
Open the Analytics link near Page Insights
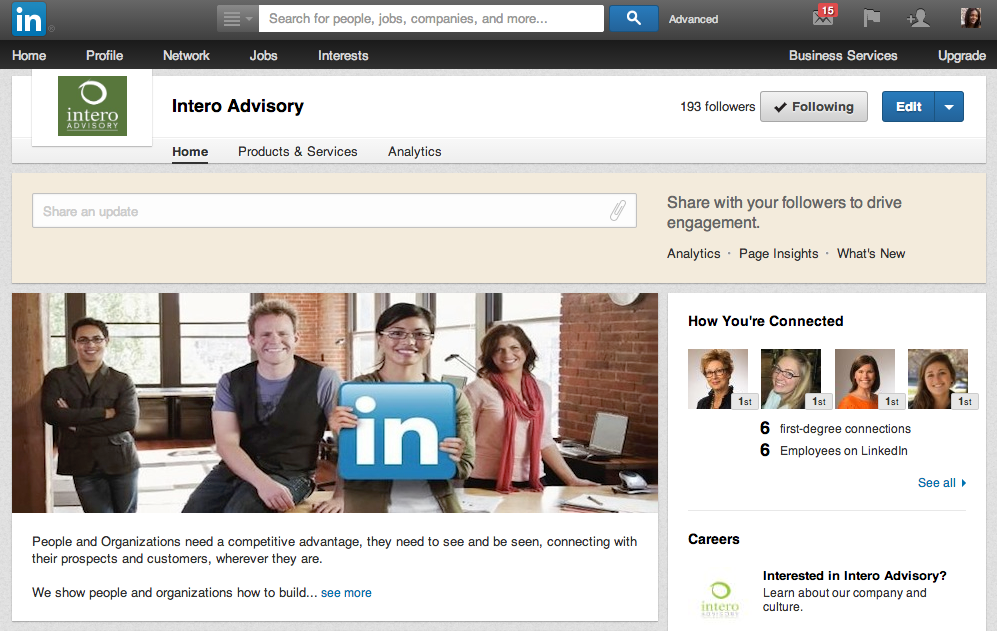point(694,253)
